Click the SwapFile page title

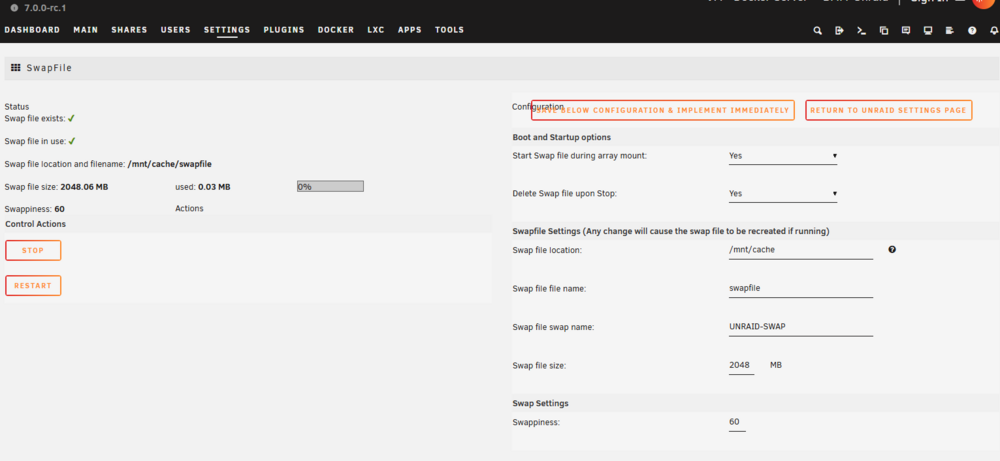click(49, 68)
